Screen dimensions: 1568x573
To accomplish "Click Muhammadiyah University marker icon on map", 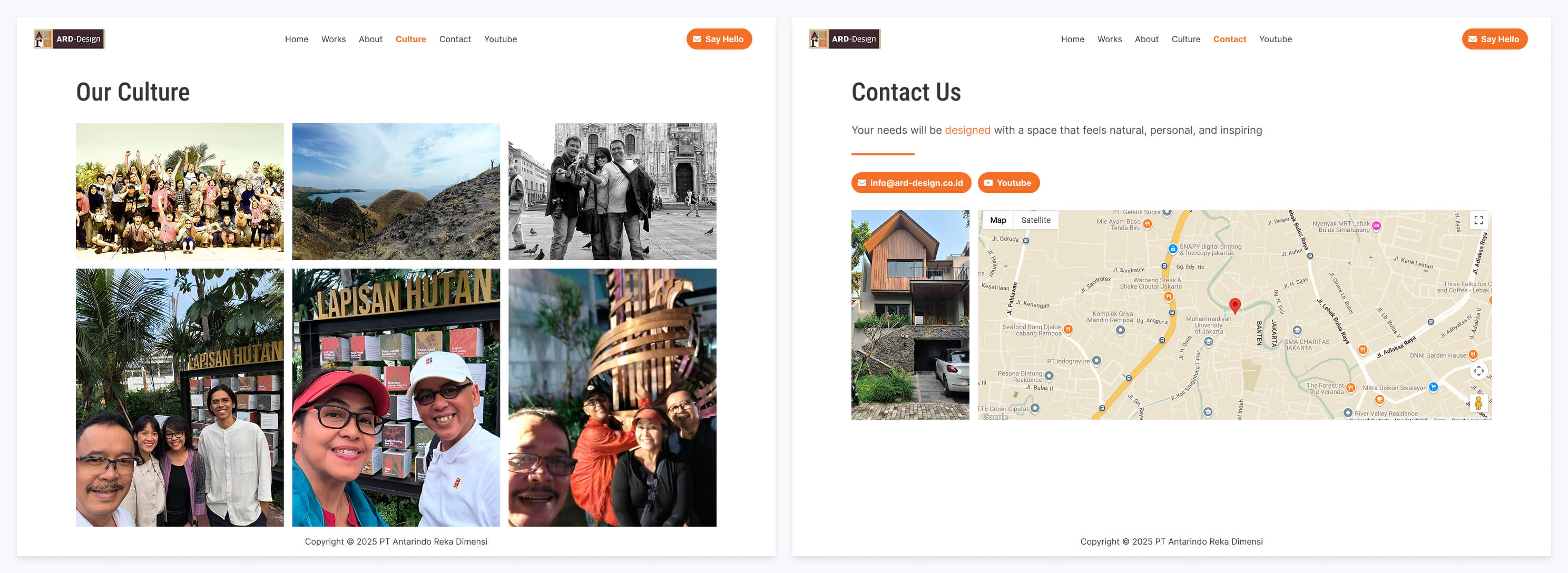I will pyautogui.click(x=1208, y=342).
